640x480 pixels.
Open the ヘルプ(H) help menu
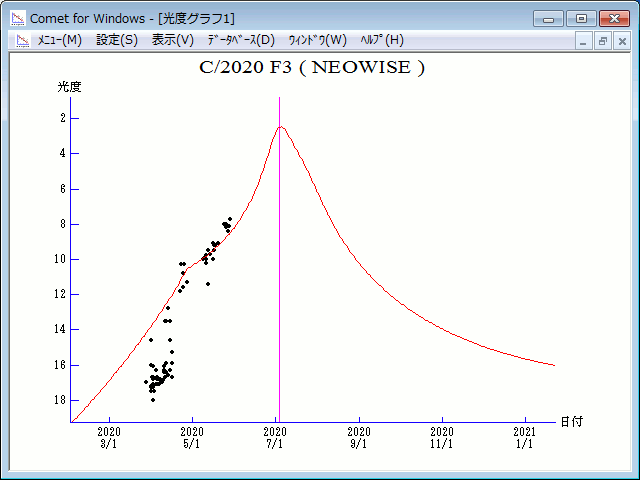pyautogui.click(x=381, y=40)
